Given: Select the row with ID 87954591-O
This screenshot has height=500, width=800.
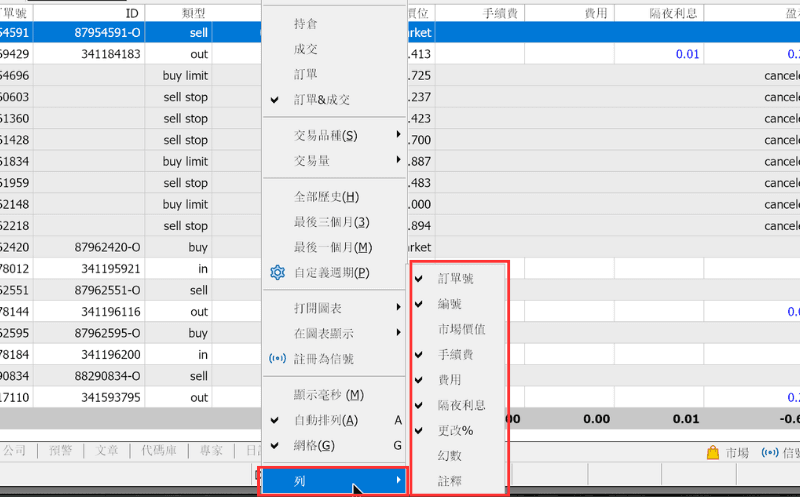Looking at the screenshot, I should click(x=107, y=33).
